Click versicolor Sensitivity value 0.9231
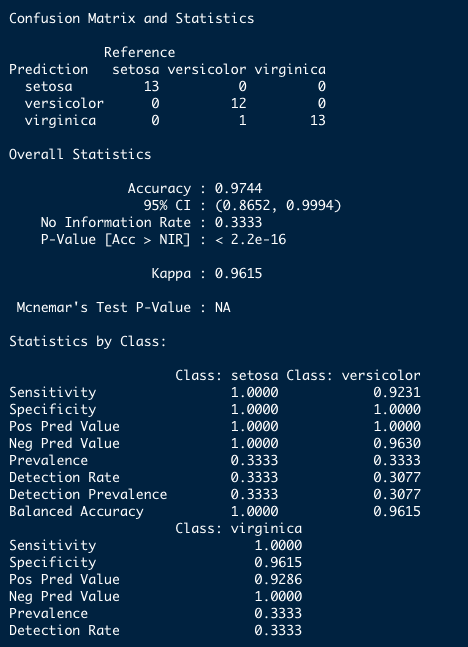 397,392
